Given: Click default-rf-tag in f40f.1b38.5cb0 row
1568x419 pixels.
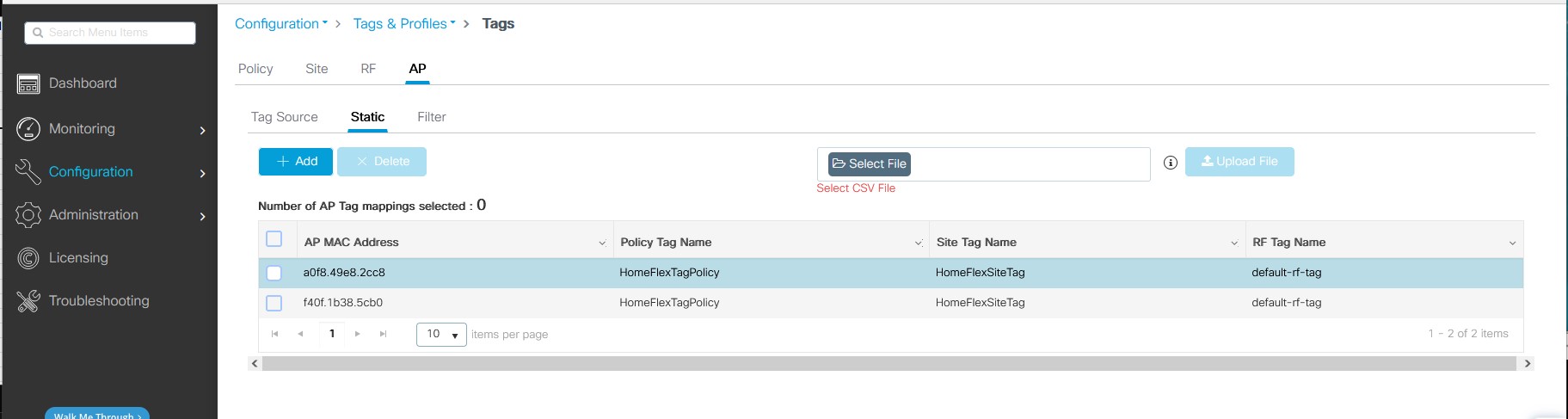Looking at the screenshot, I should click(x=1287, y=303).
